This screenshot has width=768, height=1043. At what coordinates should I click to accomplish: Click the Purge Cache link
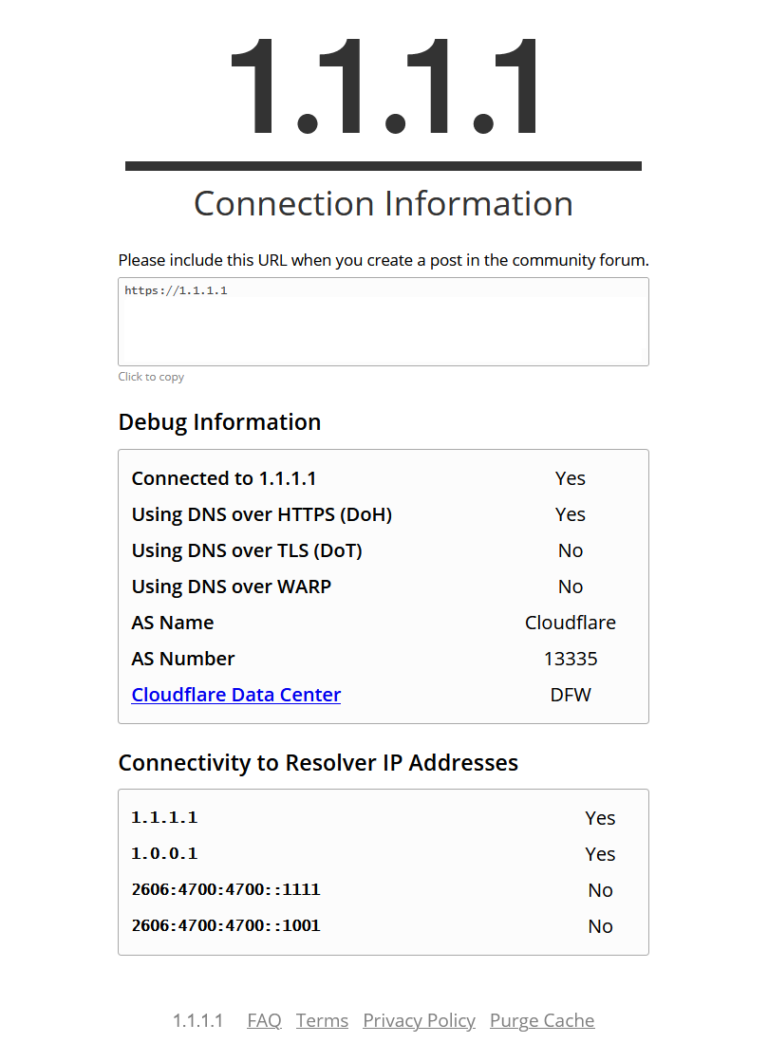tap(542, 1020)
